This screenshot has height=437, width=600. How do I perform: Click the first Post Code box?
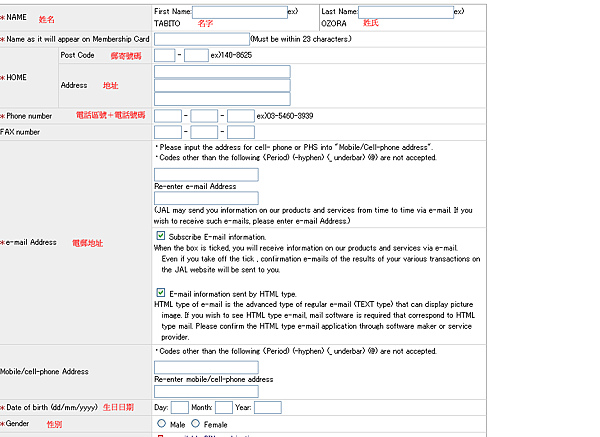(165, 55)
